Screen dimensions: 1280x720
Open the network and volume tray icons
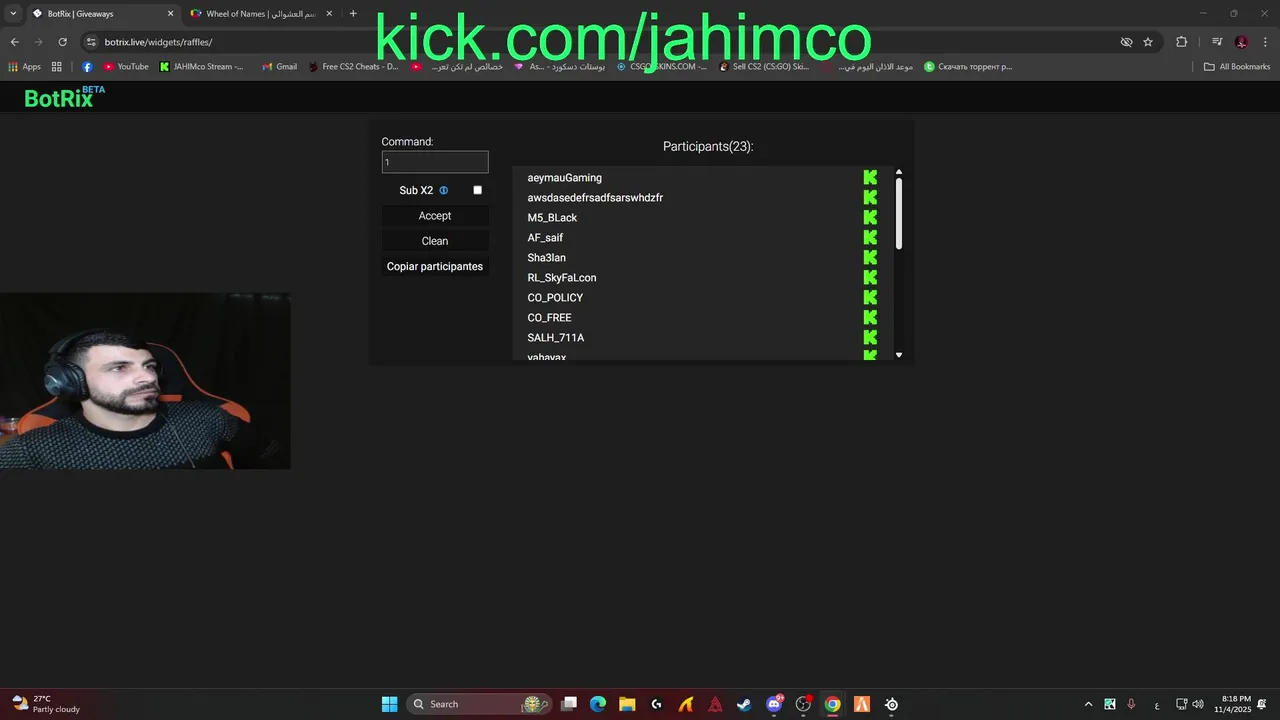(x=1190, y=704)
